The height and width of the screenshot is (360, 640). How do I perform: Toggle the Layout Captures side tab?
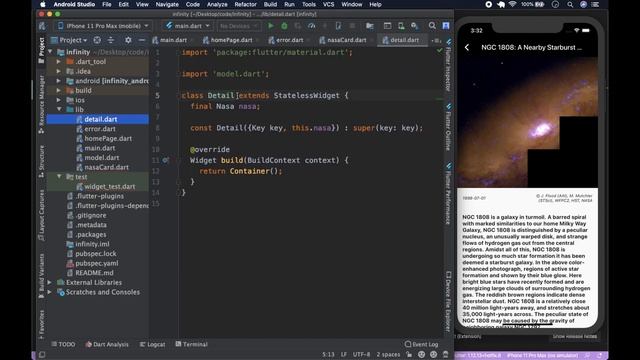[41, 215]
